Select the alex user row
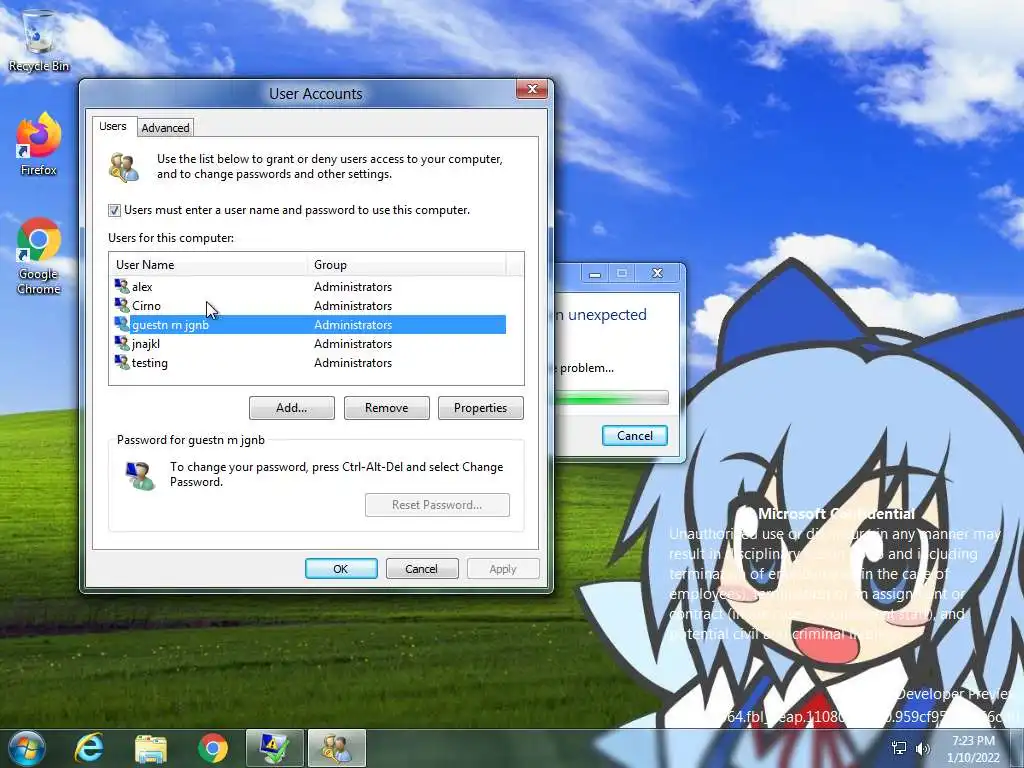Screen dimensions: 1024x768 pos(308,287)
